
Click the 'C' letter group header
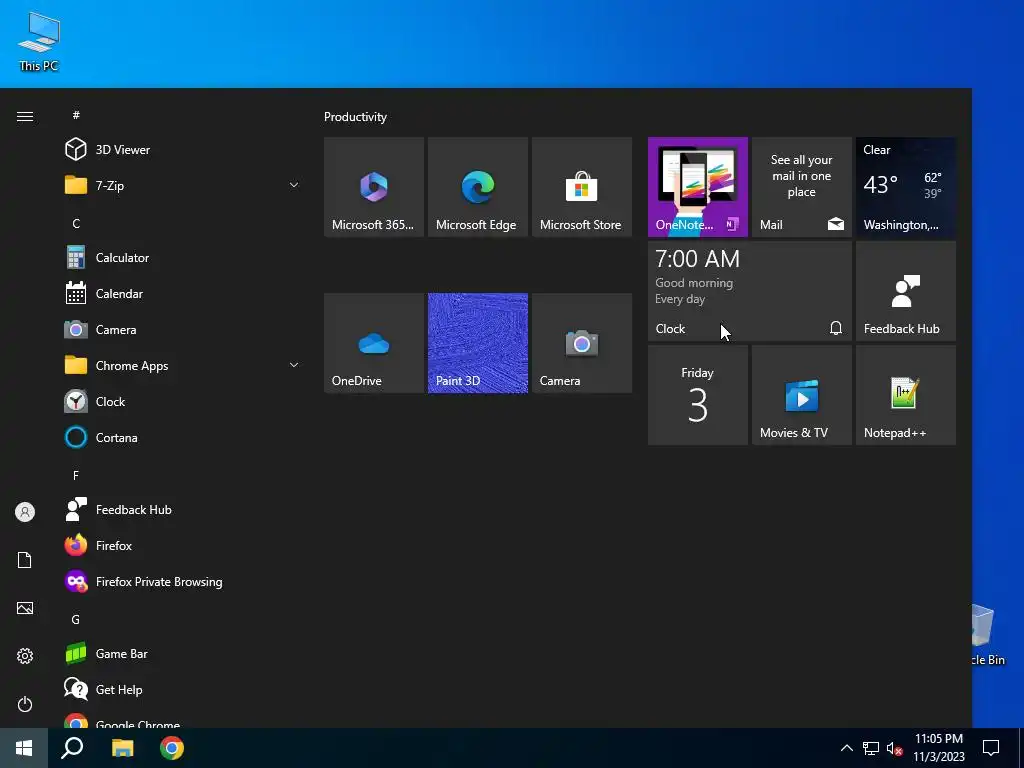click(76, 223)
